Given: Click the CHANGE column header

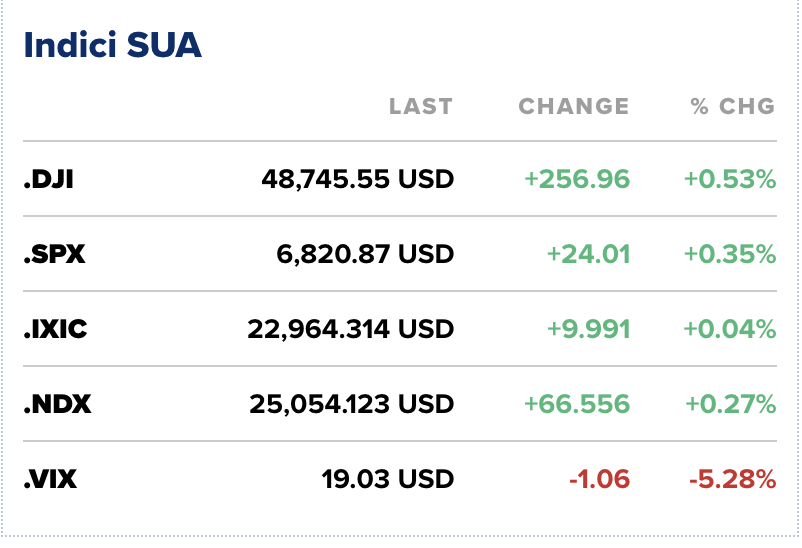Looking at the screenshot, I should pos(573,106).
